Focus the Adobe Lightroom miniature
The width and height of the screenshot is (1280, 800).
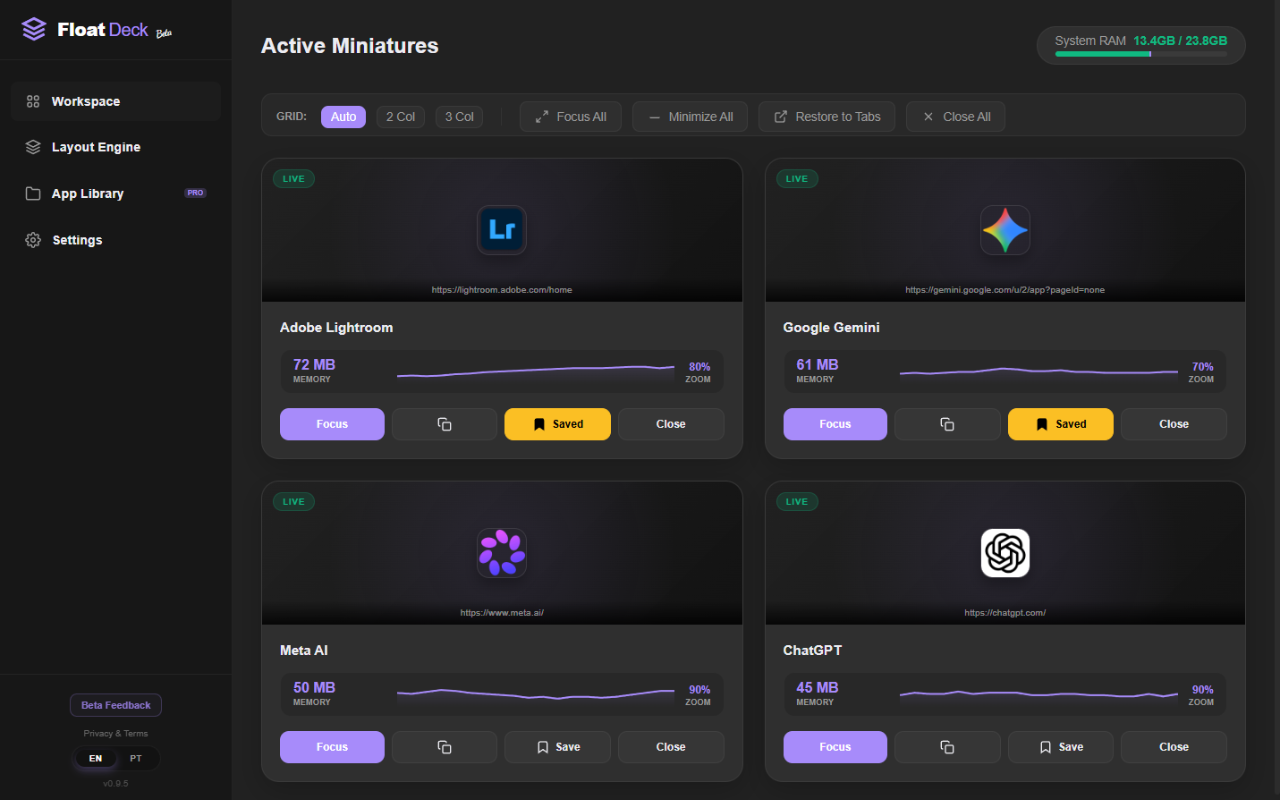click(332, 424)
